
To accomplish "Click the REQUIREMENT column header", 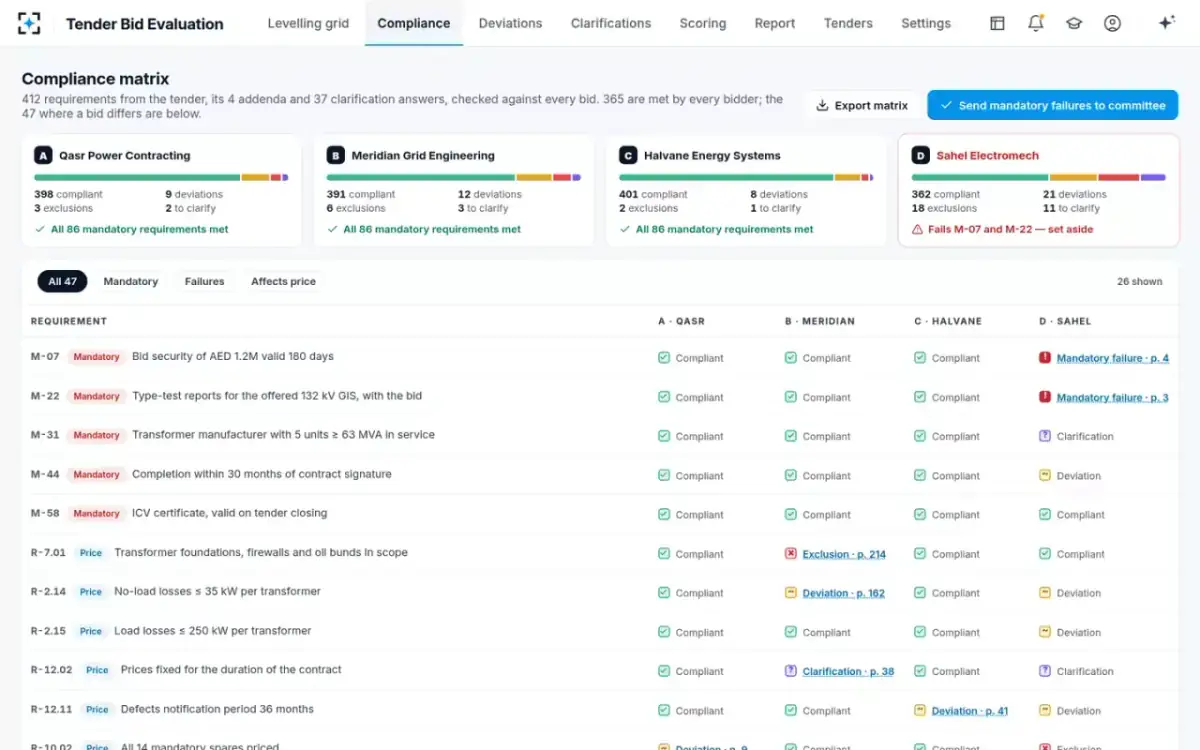I will click(x=69, y=321).
